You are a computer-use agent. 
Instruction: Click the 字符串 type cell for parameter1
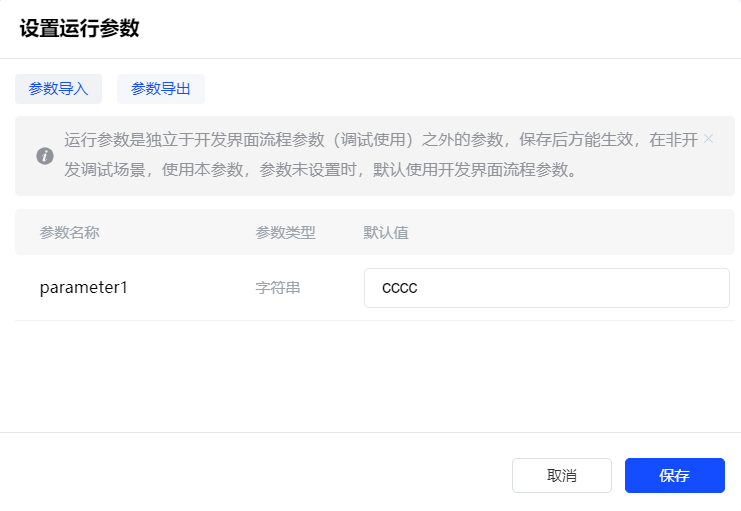coord(278,288)
